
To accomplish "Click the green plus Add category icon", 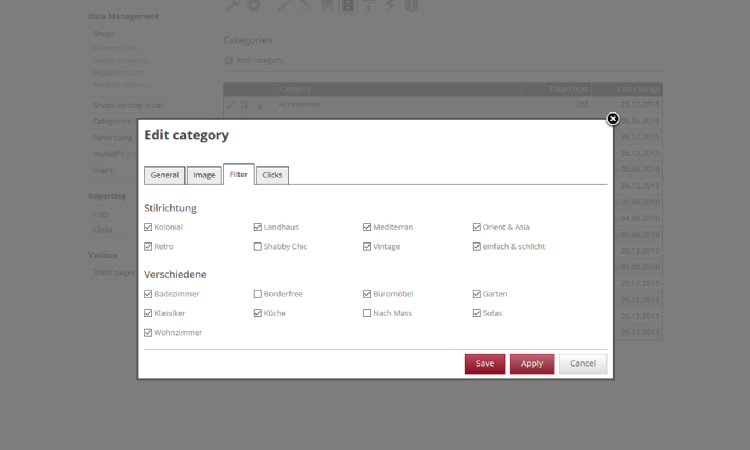I will (229, 61).
